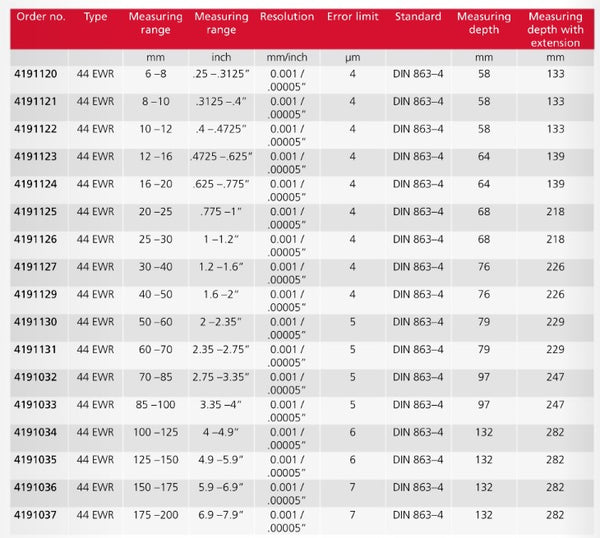Screen dimensions: 600x538
Task: Select order number 4191126
Action: (36, 239)
